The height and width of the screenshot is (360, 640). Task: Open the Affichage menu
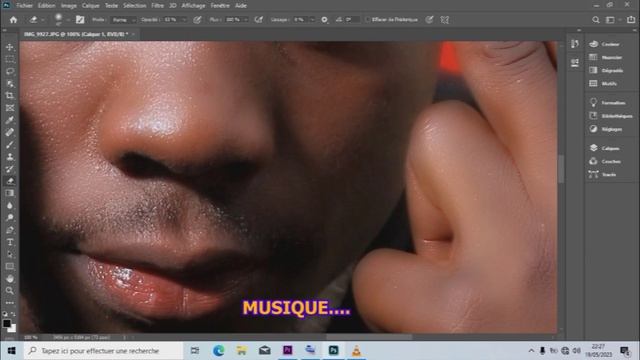point(193,6)
